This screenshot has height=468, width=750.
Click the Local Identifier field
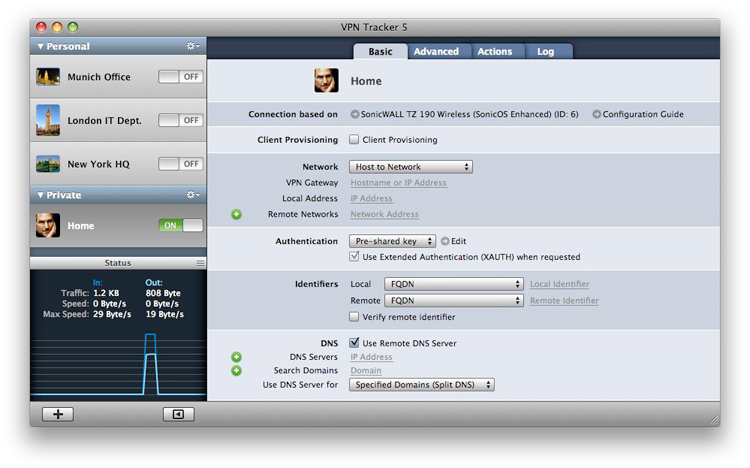(x=560, y=284)
